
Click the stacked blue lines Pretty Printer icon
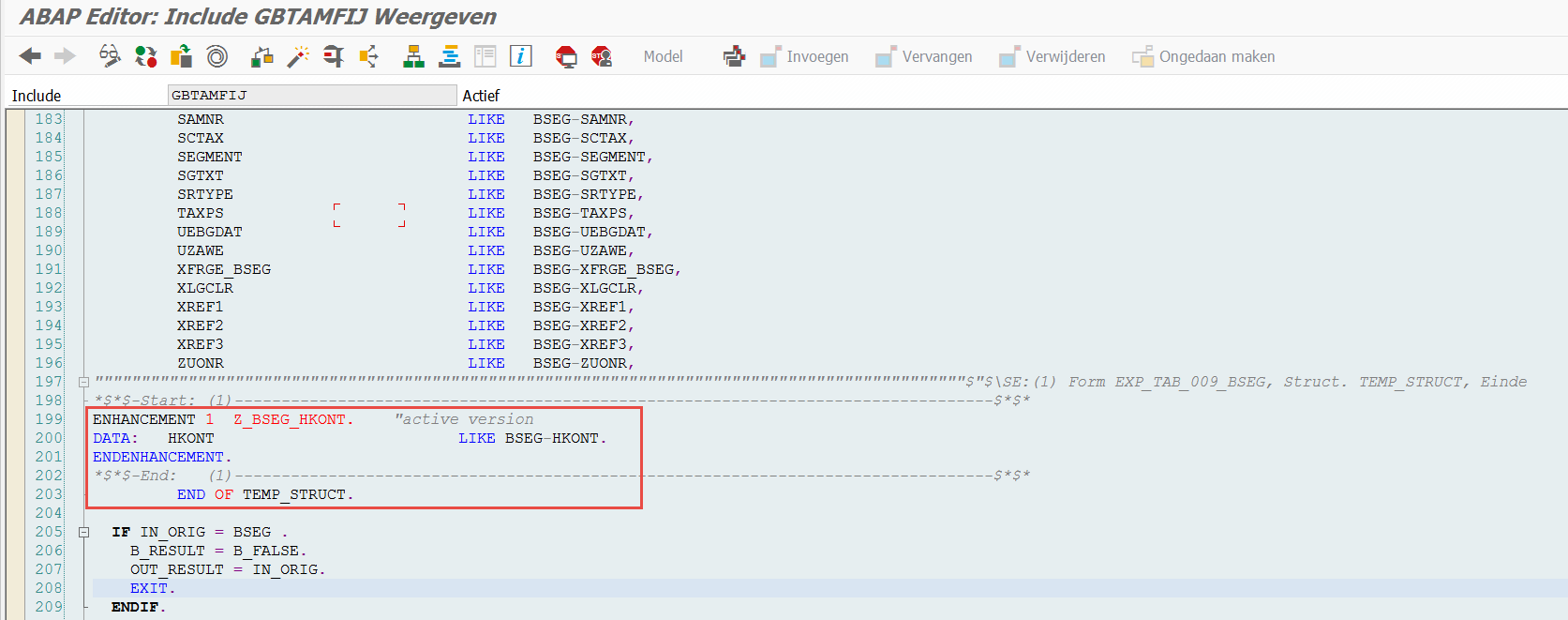[x=450, y=56]
